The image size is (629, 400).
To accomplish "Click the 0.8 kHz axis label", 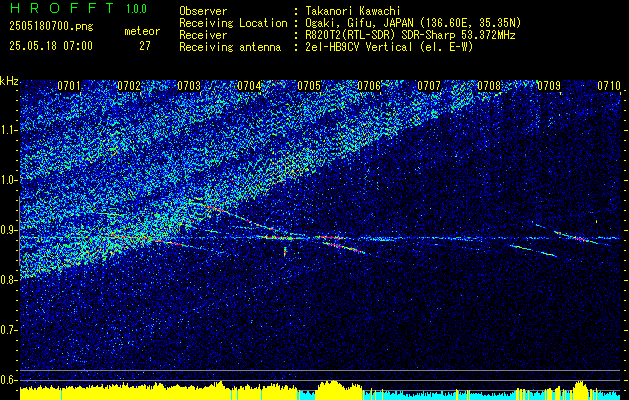I will click(x=9, y=280).
